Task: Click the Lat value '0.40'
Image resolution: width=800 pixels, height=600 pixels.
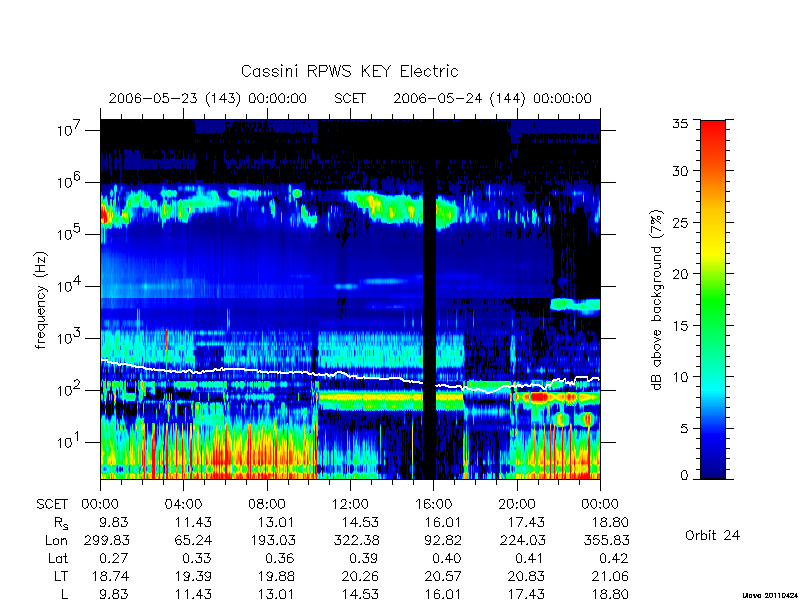Action: tap(447, 558)
